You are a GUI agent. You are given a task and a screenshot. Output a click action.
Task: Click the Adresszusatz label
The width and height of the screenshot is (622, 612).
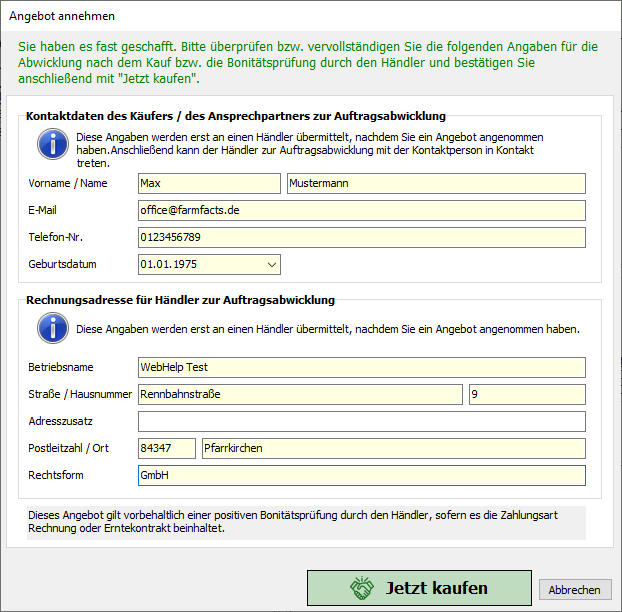coord(60,421)
